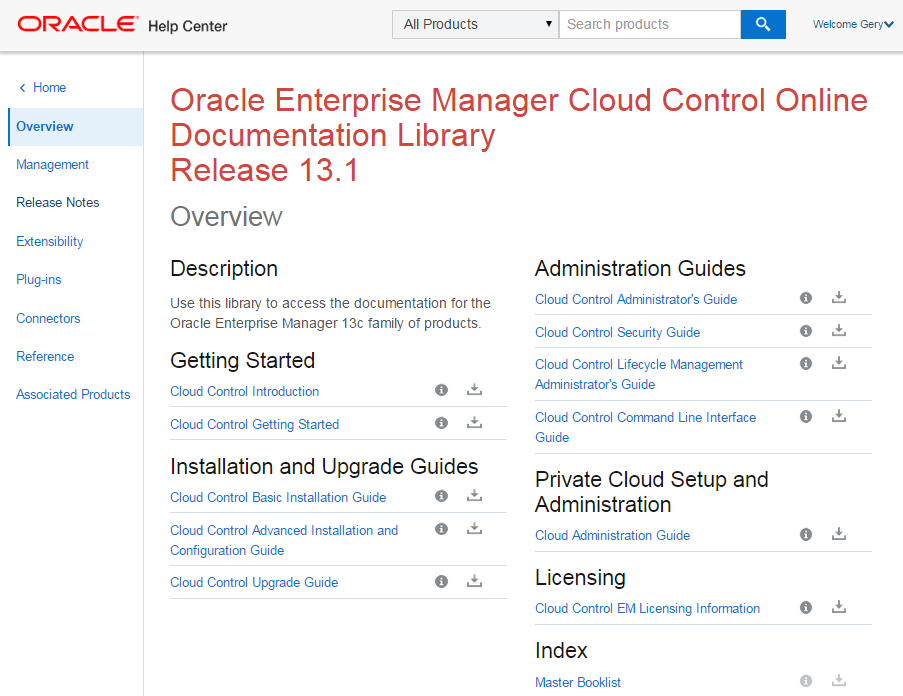Show info for Lifecycle Management Administrator's Guide
The width and height of the screenshot is (903, 696).
coord(806,363)
